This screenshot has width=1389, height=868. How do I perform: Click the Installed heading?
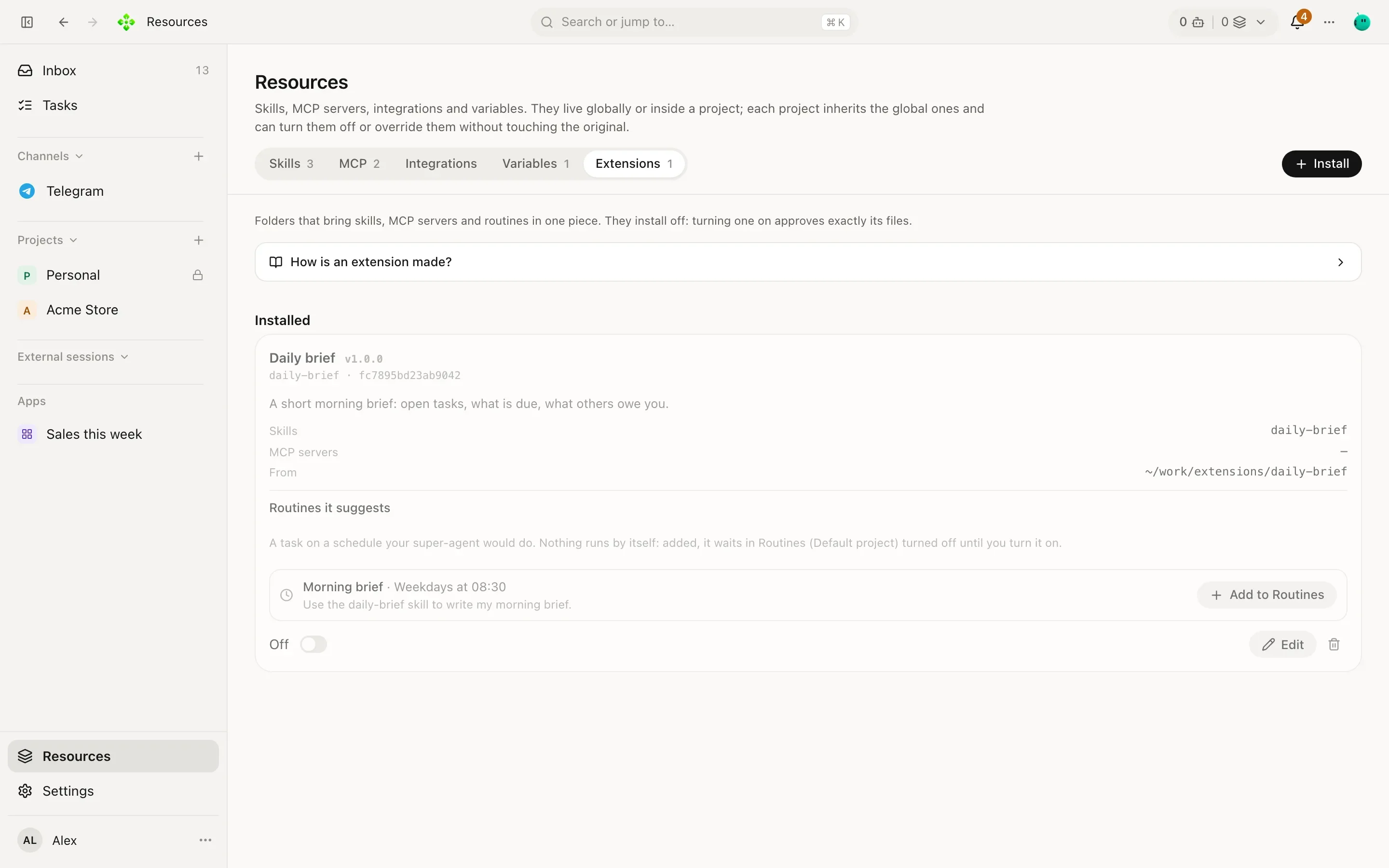coord(283,320)
